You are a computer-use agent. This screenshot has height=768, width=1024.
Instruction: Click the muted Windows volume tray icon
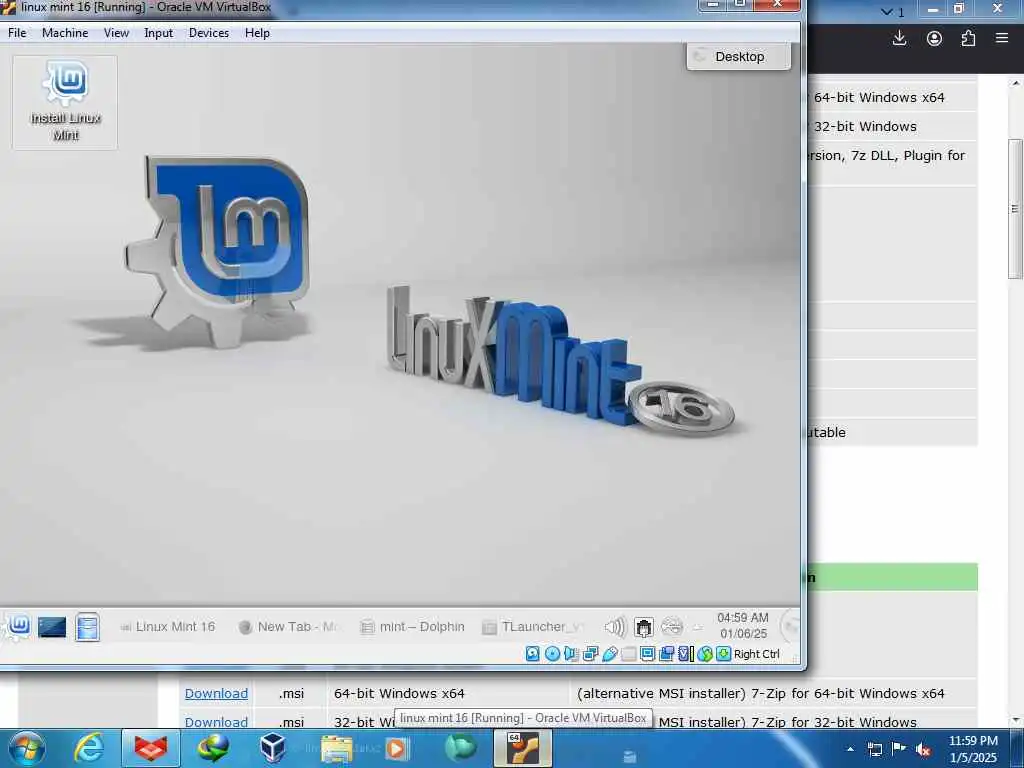[x=923, y=750]
